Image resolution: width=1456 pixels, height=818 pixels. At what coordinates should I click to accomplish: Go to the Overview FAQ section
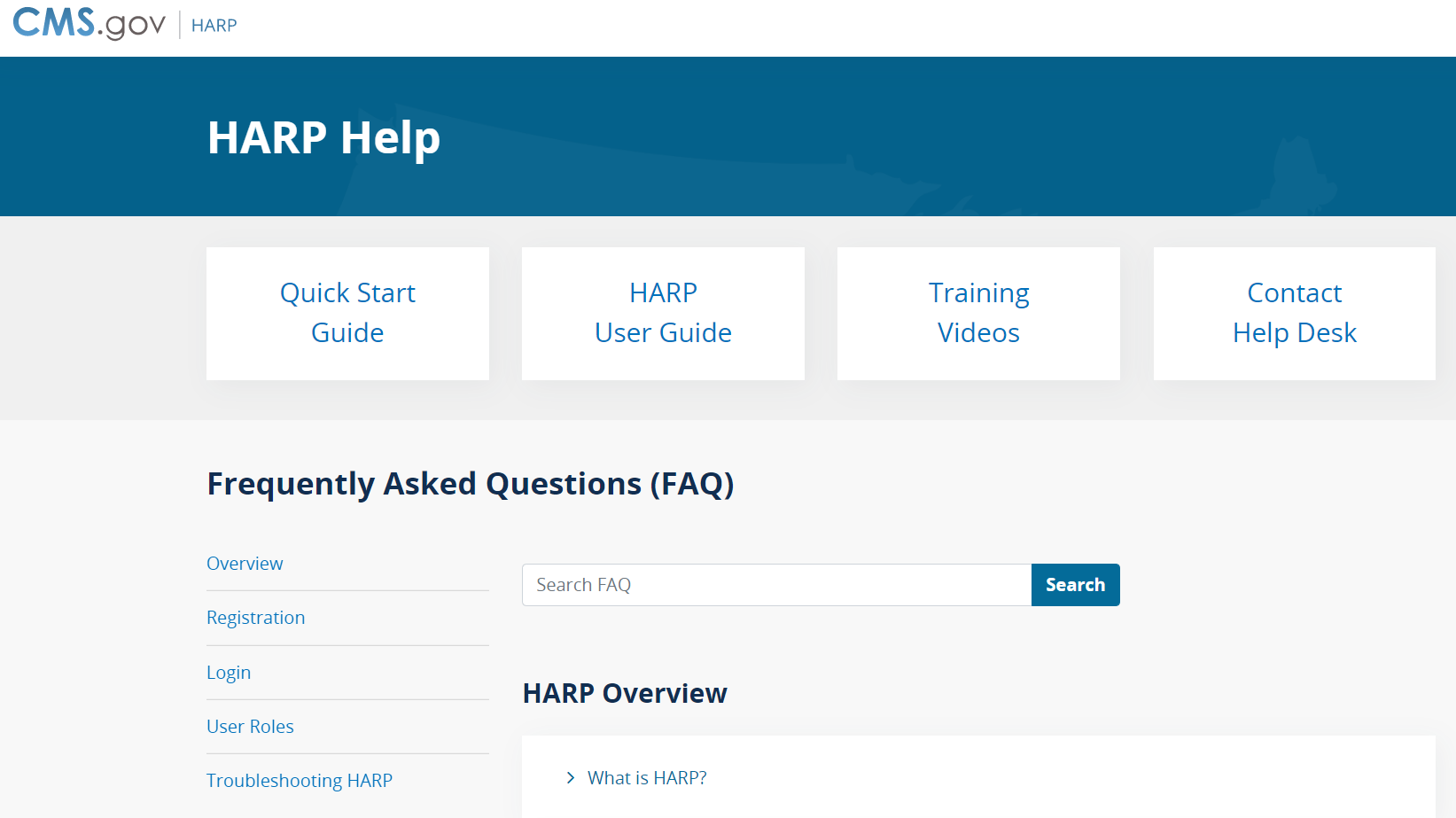(x=245, y=564)
